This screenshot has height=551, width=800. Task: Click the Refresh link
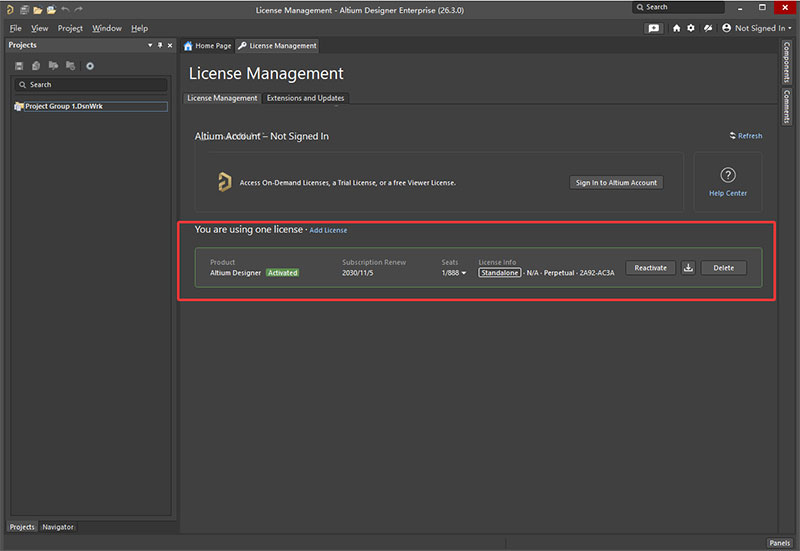(x=750, y=136)
